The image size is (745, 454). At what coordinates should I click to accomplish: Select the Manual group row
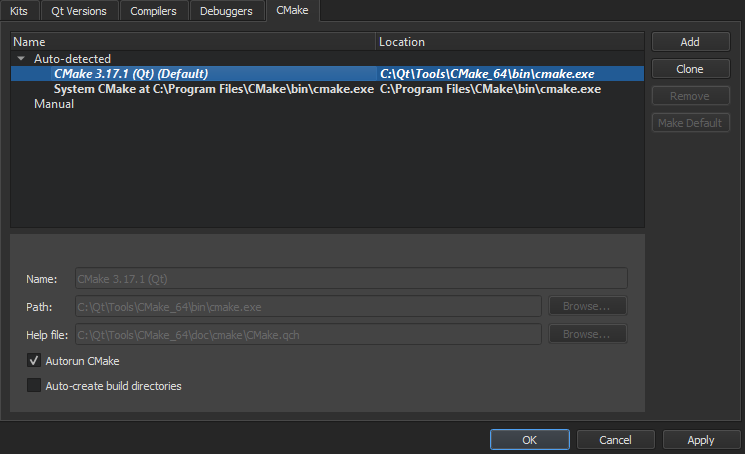pos(54,104)
